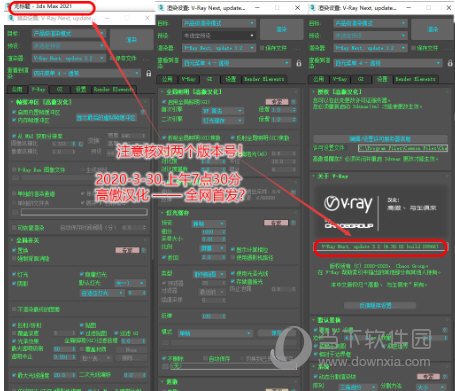Open 首次引擎 dropdown showing BF 算法
The width and height of the screenshot is (455, 391).
(x=223, y=111)
